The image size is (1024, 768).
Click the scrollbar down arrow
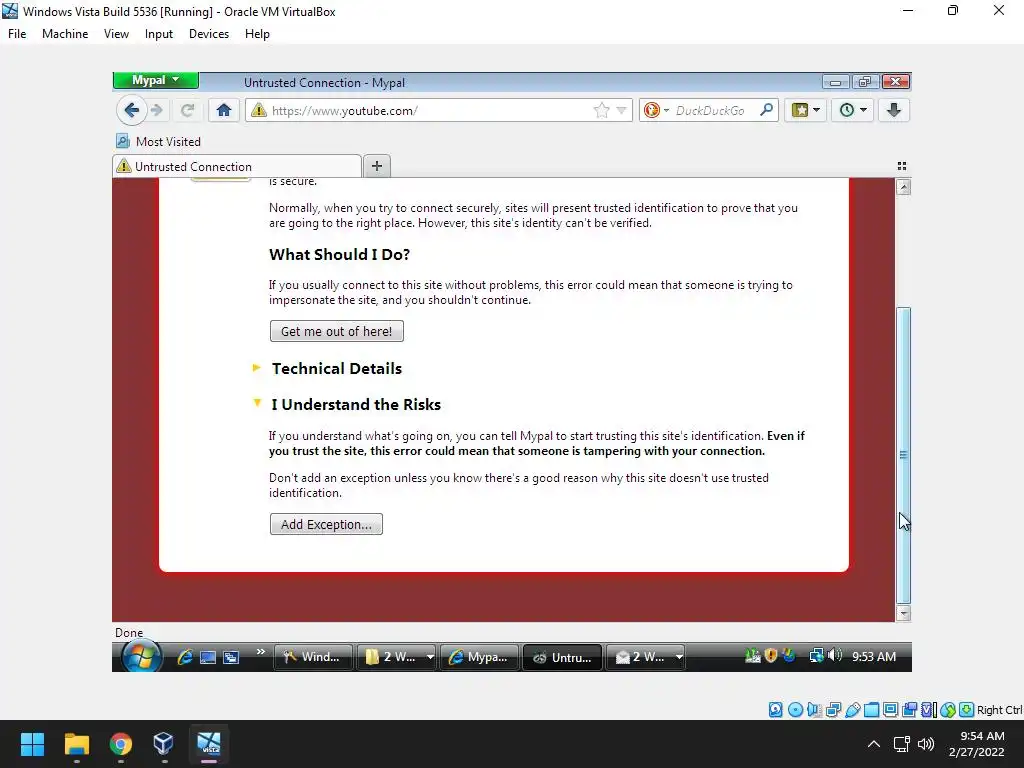click(x=904, y=613)
